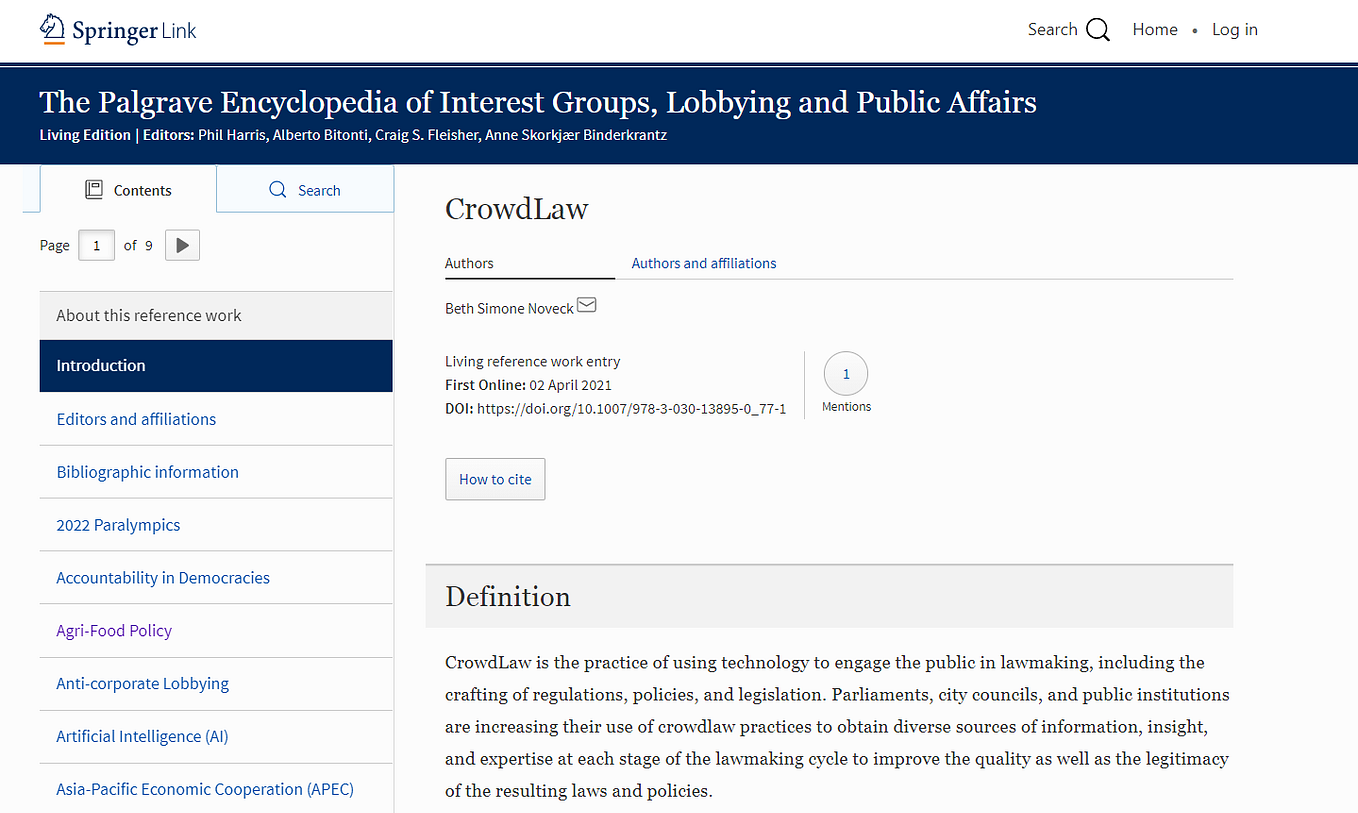
Task: Open the Authors and affiliations tab
Action: tap(704, 263)
